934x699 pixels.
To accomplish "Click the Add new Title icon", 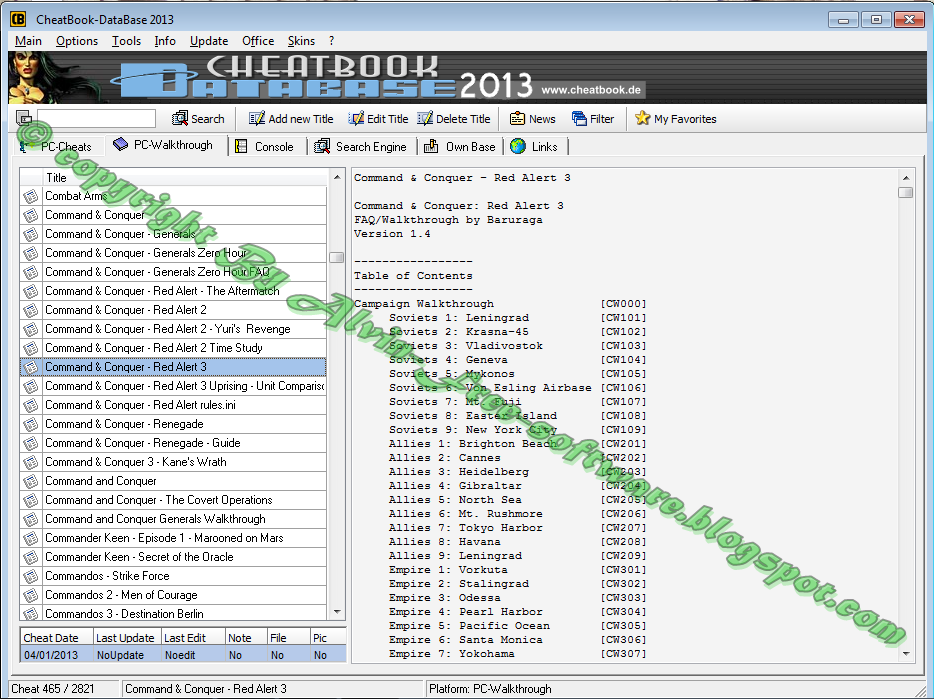I will click(257, 118).
